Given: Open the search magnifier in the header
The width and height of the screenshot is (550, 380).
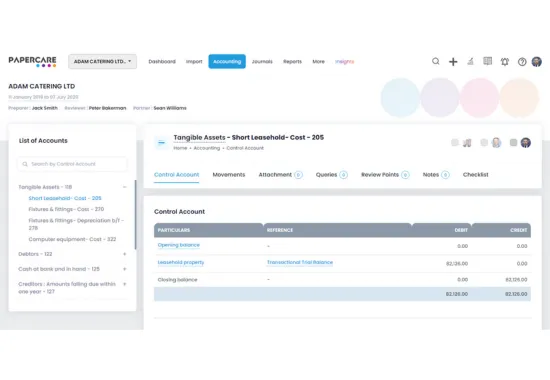Looking at the screenshot, I should (x=436, y=61).
